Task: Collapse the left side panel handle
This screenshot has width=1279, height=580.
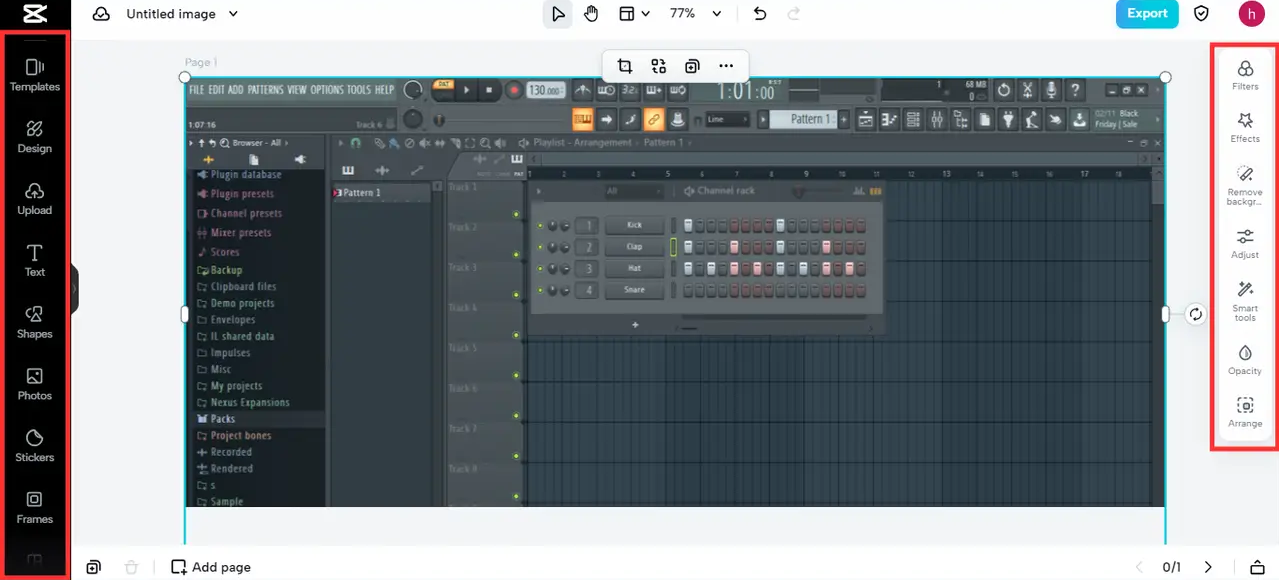Action: coord(74,290)
